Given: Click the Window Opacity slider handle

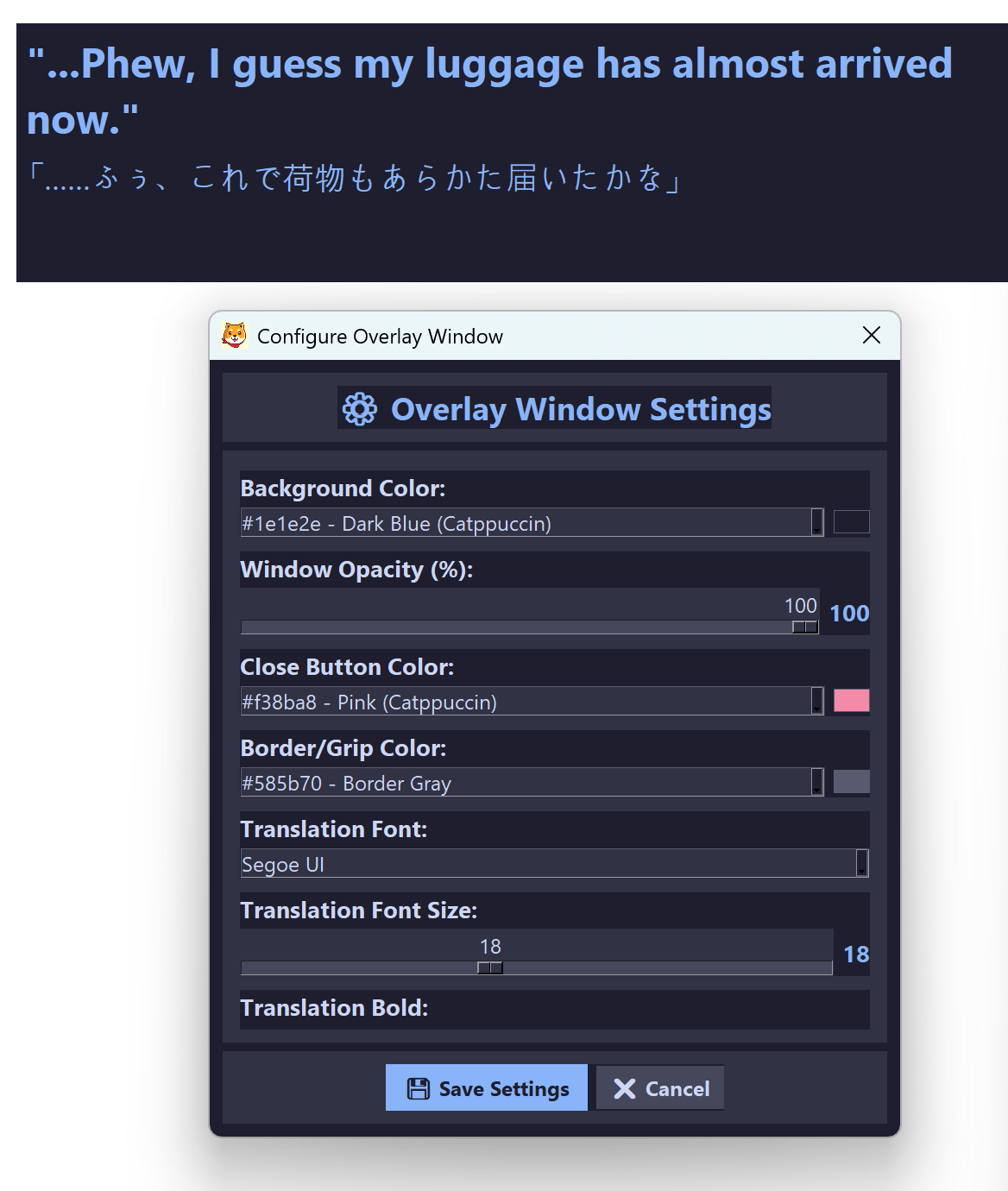Looking at the screenshot, I should (804, 627).
